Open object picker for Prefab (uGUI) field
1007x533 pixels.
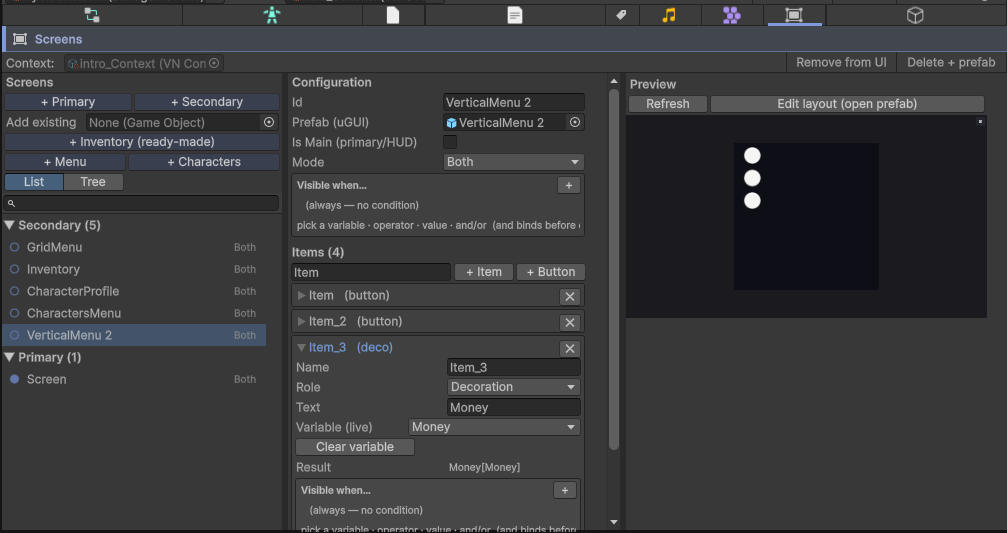click(x=575, y=122)
